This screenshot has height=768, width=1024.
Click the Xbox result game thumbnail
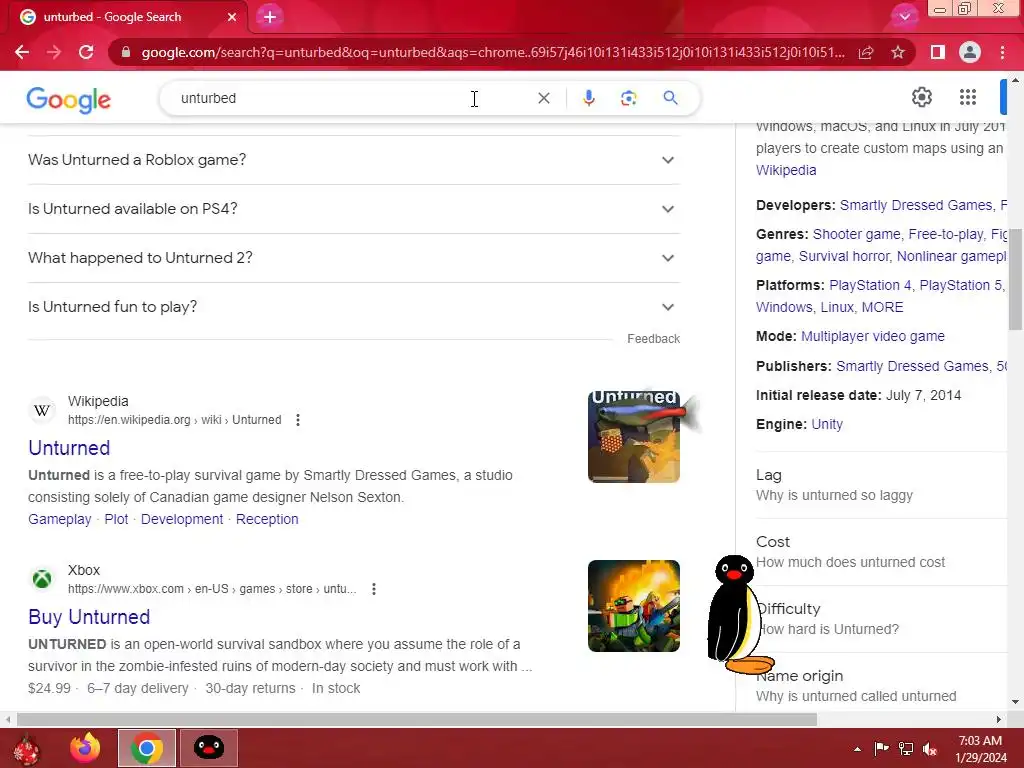(x=633, y=606)
